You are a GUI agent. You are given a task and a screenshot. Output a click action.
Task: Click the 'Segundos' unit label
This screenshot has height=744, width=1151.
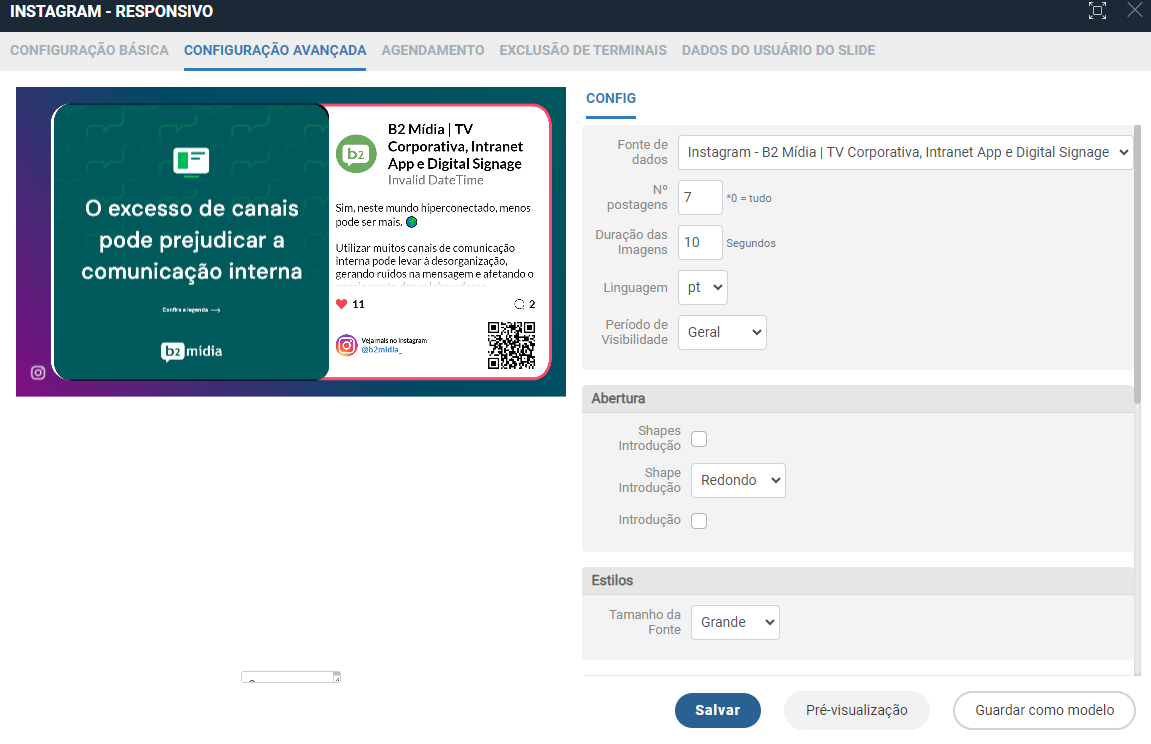point(751,243)
